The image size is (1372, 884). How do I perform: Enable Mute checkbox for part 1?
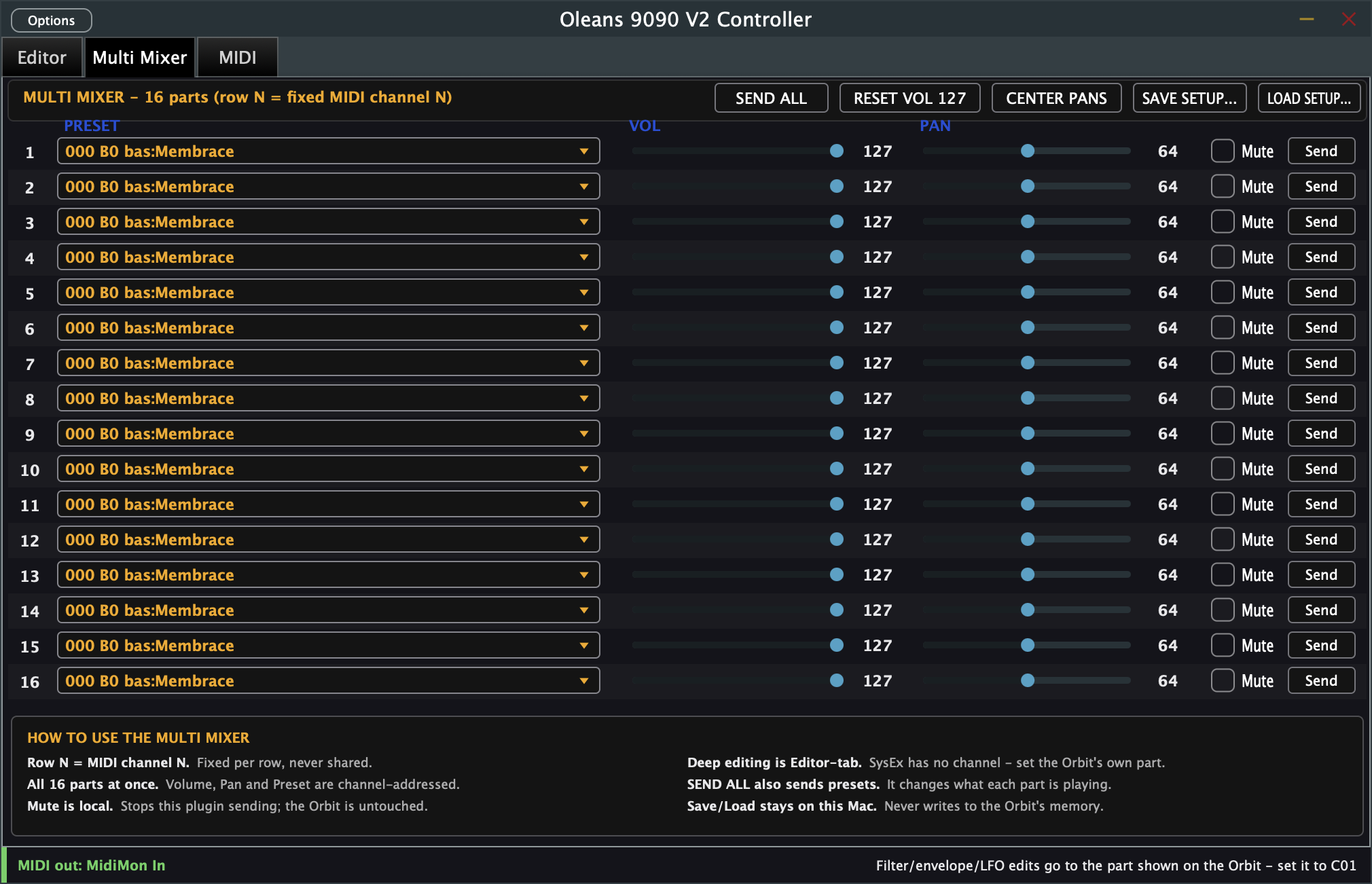click(x=1223, y=151)
